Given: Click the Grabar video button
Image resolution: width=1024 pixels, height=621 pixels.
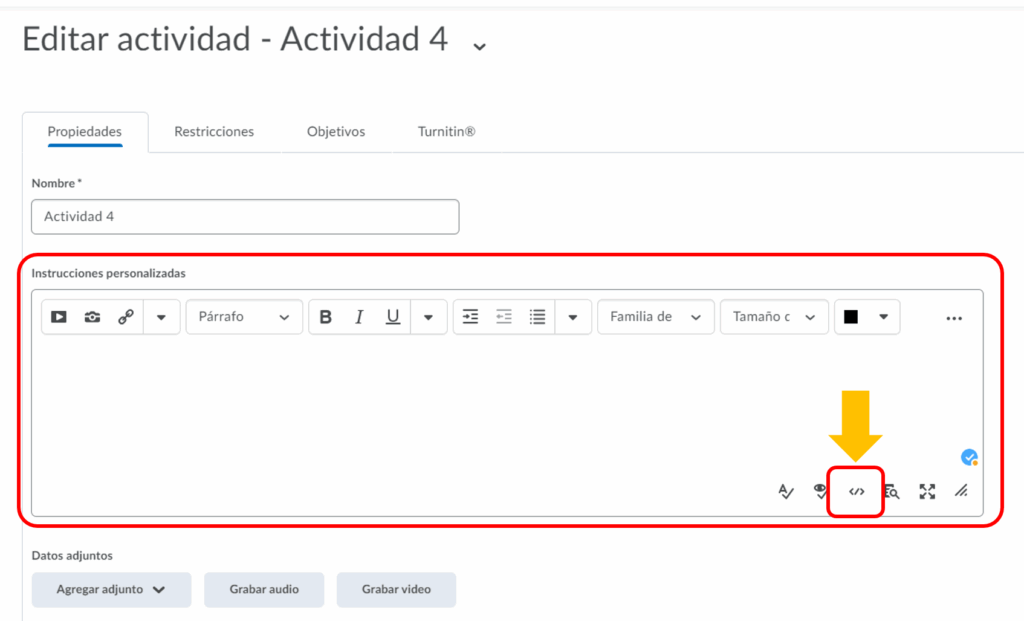Looking at the screenshot, I should (x=396, y=589).
